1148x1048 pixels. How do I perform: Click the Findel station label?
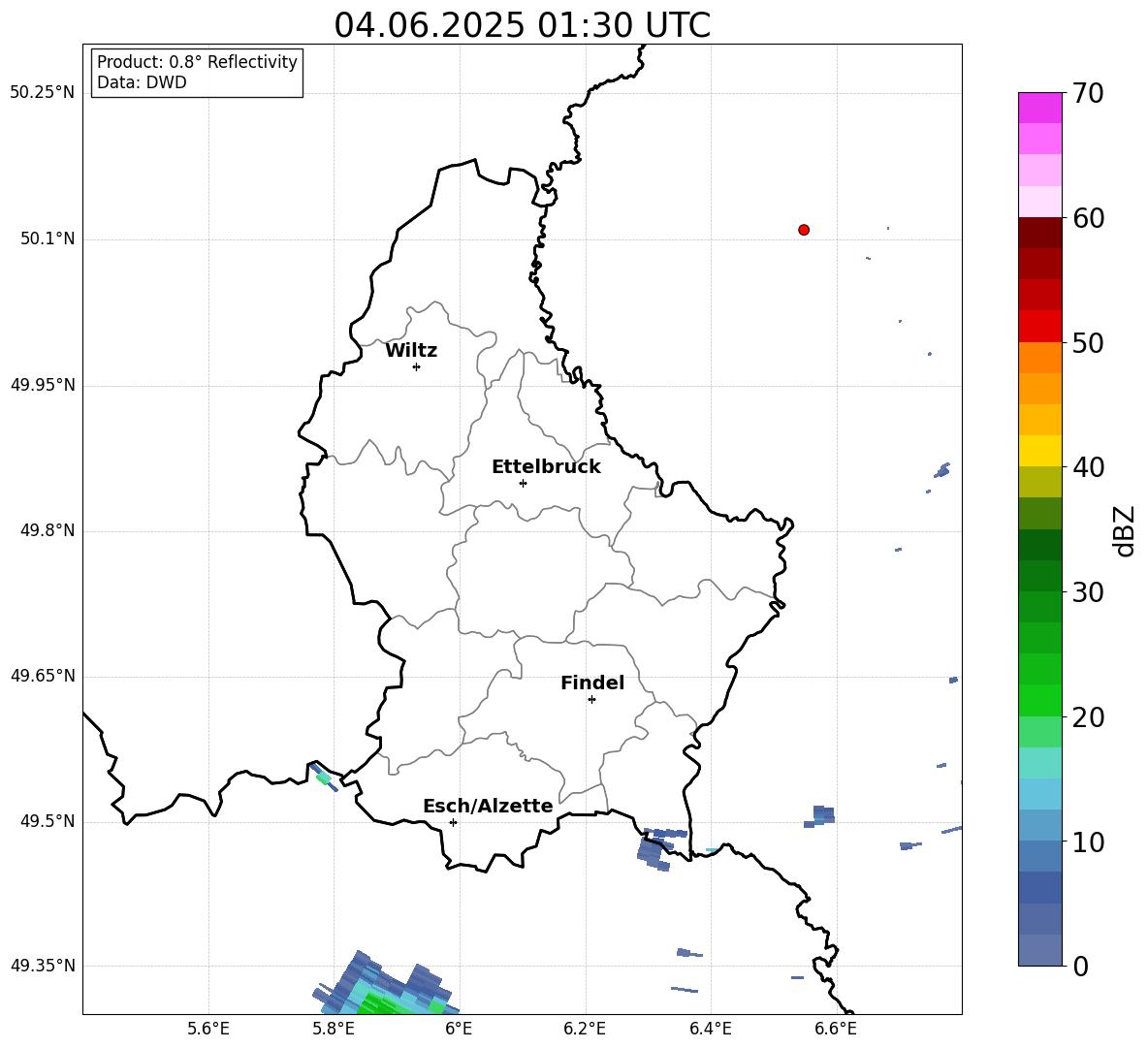click(x=592, y=683)
